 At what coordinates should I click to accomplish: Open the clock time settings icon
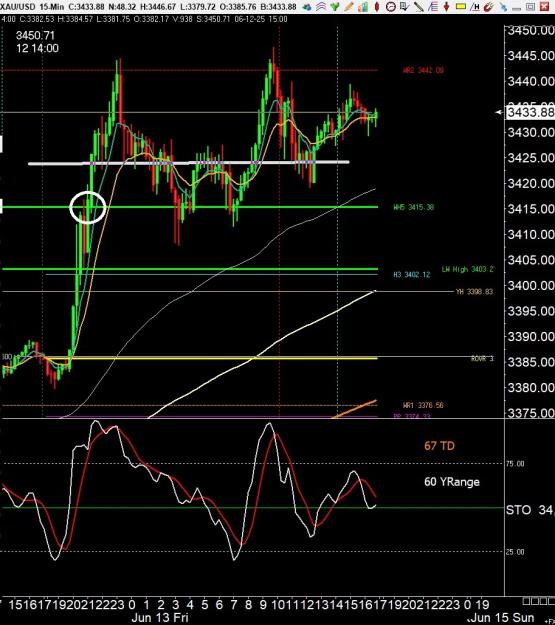(x=391, y=7)
